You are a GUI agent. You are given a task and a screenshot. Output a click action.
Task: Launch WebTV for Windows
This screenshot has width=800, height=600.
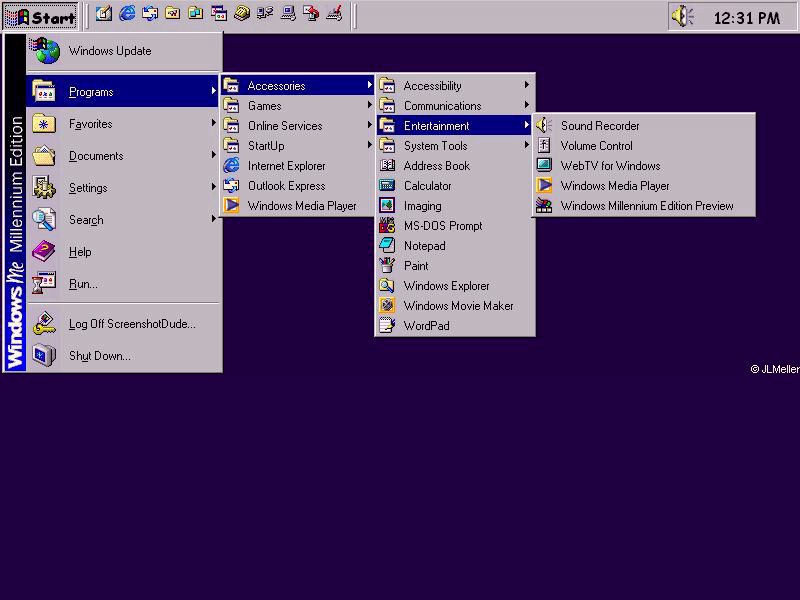(643, 165)
